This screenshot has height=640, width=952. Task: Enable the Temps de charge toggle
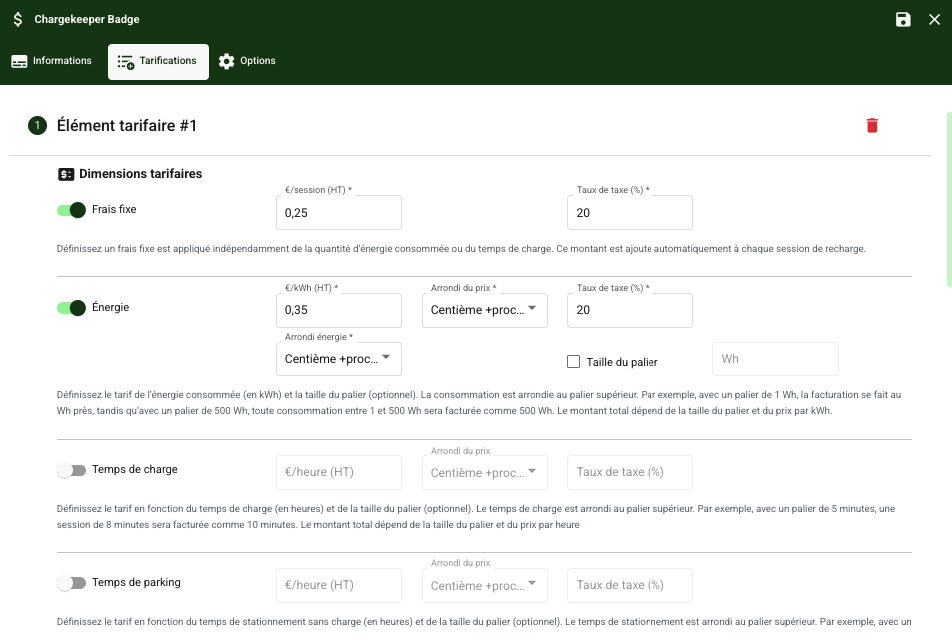pyautogui.click(x=72, y=470)
